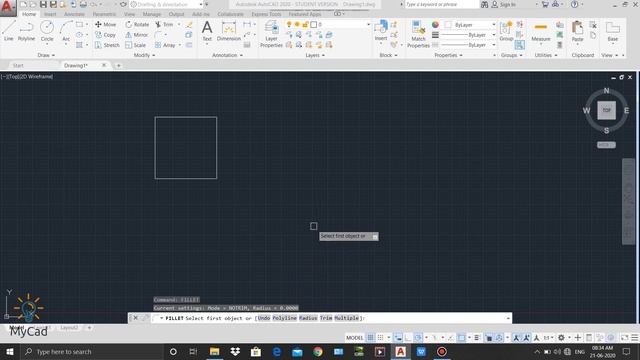Image resolution: width=640 pixels, height=360 pixels.
Task: Click the Fillet tool icon in Modify panel
Action: (158, 35)
